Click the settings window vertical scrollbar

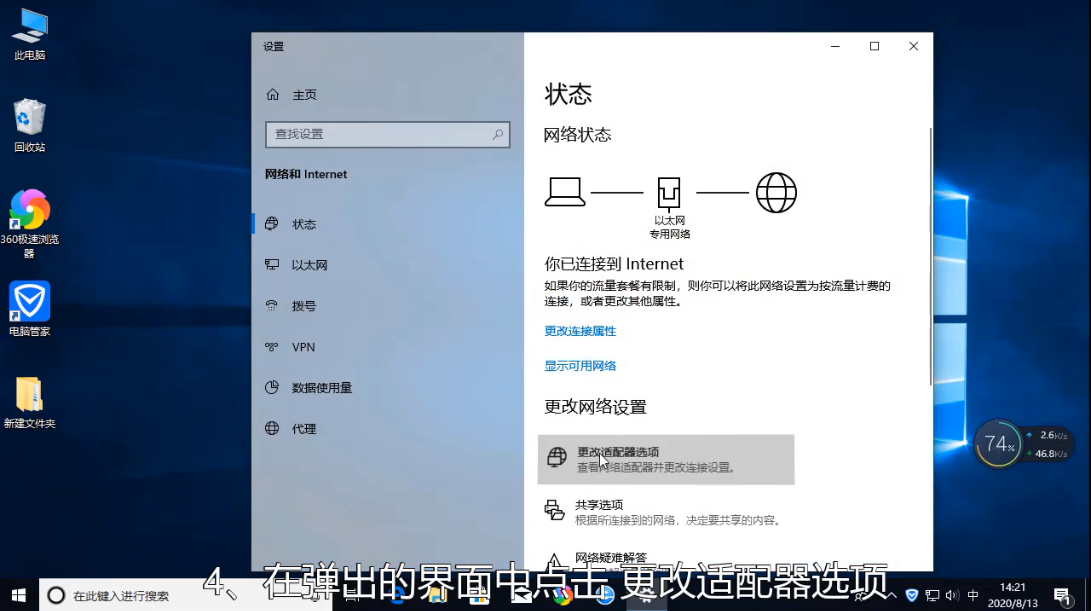point(930,256)
